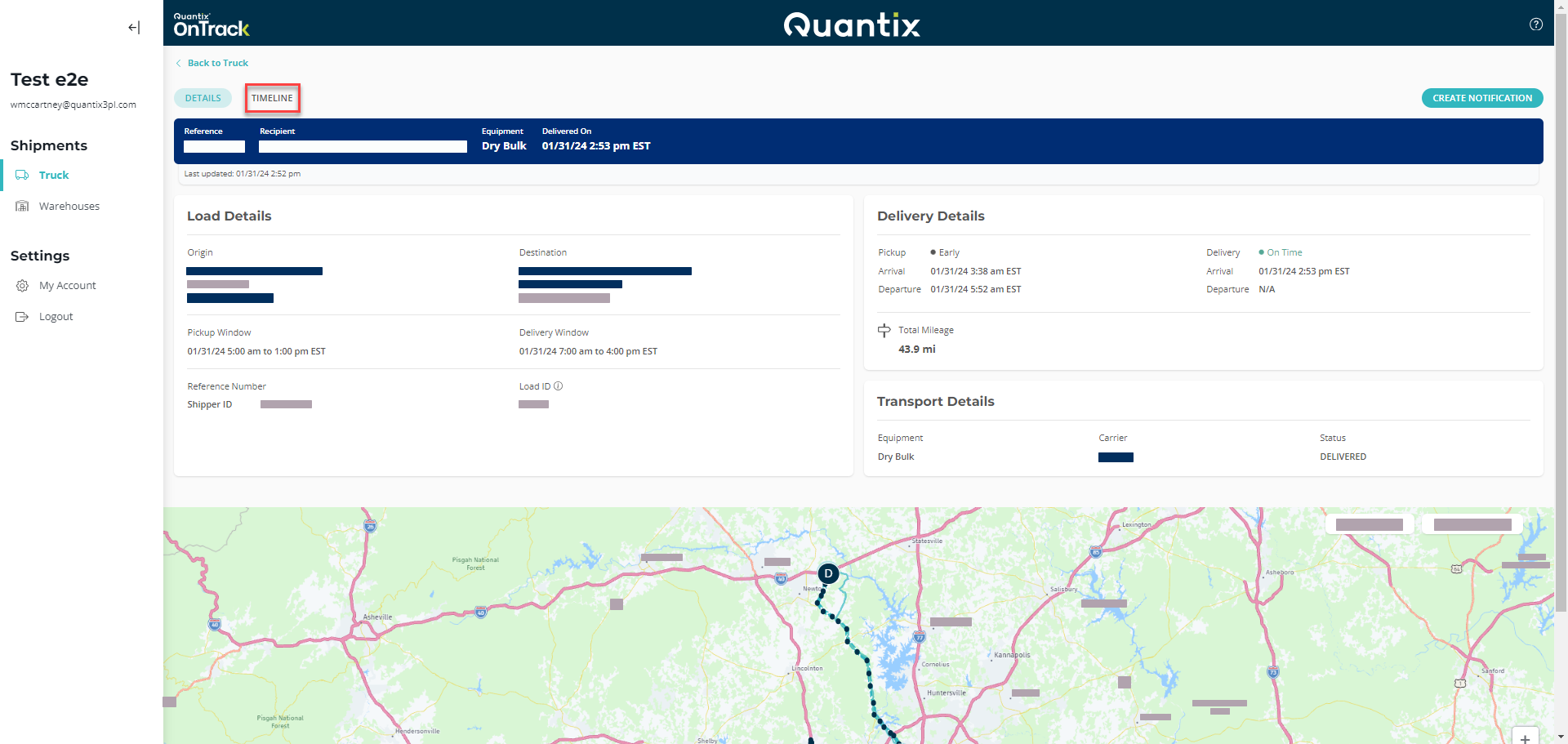Zoom in the map with plus button

[1525, 737]
